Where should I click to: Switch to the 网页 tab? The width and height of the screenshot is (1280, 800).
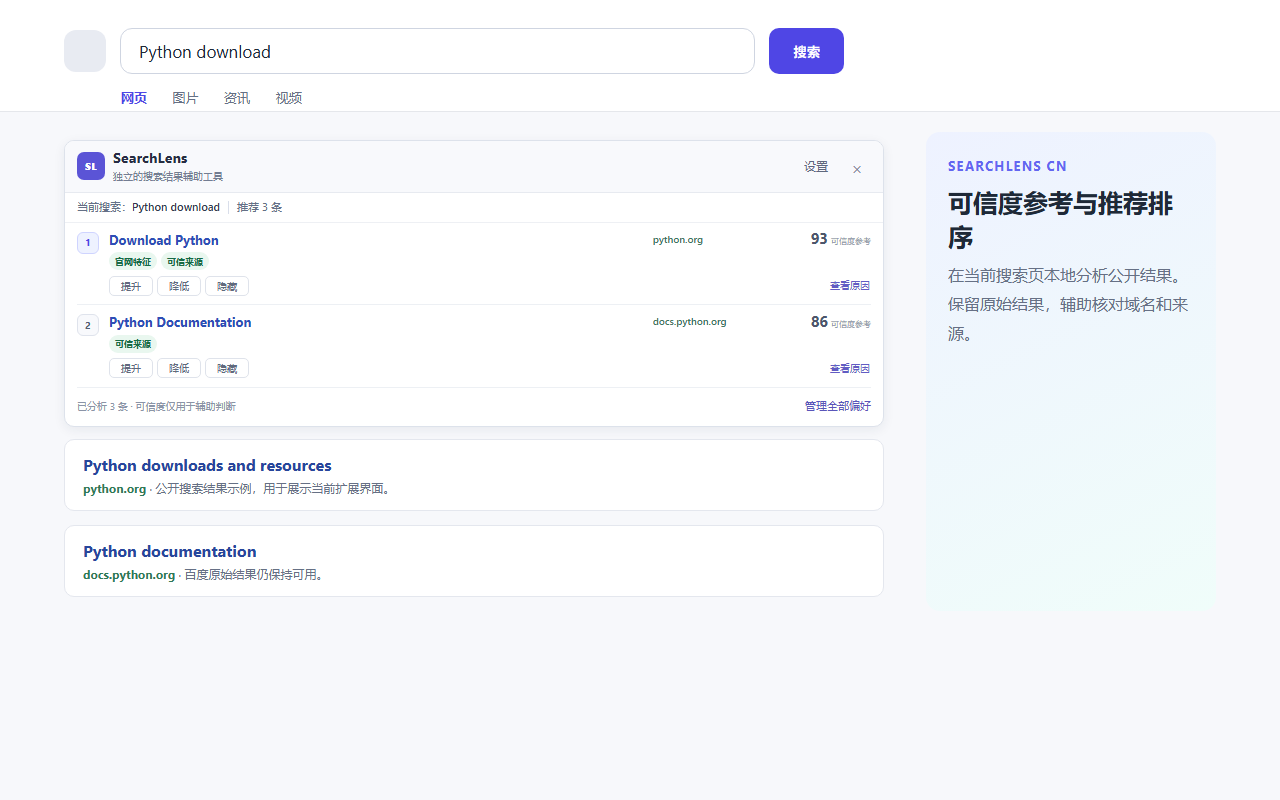[134, 98]
